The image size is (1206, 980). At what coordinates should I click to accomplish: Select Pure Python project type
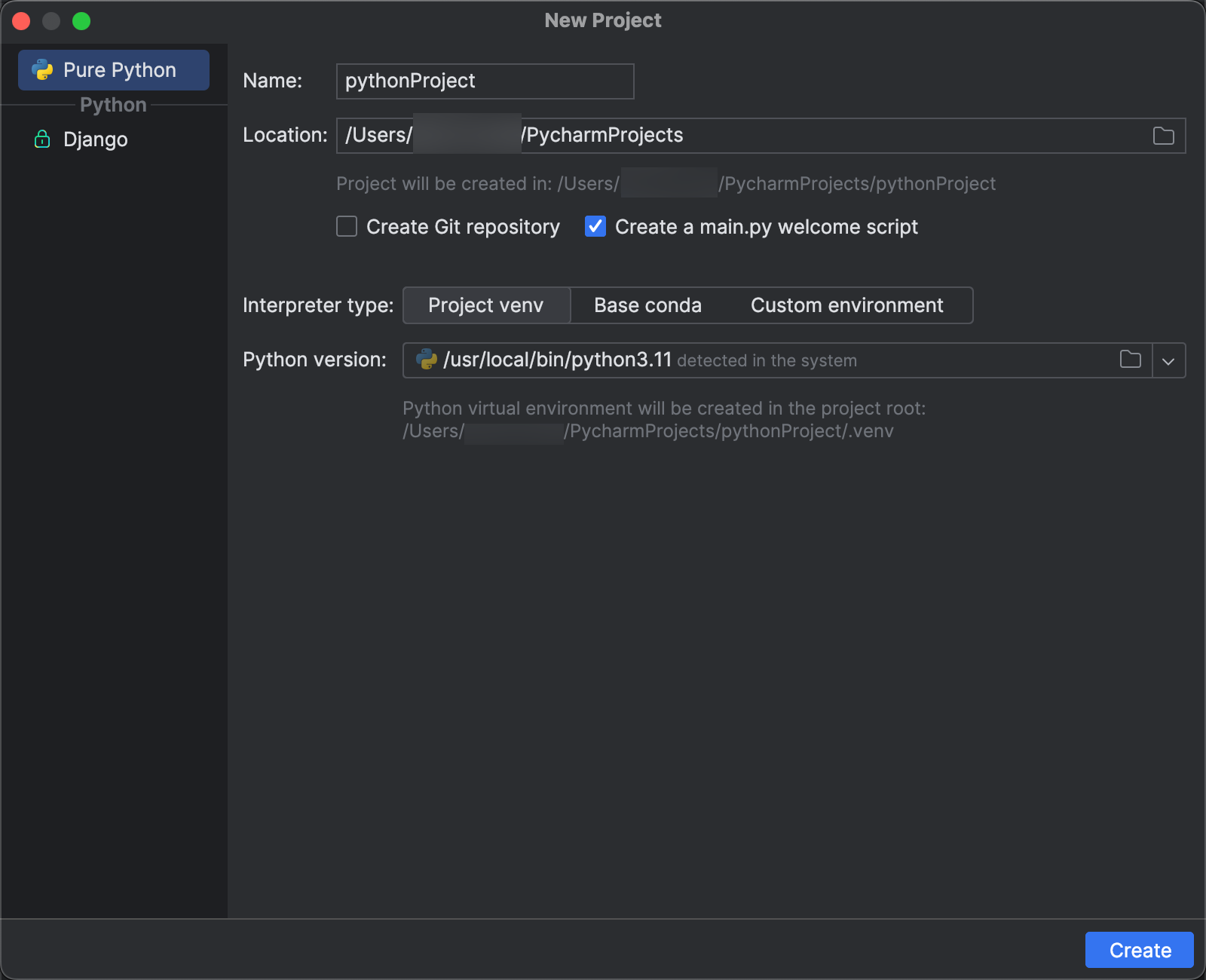(x=119, y=70)
